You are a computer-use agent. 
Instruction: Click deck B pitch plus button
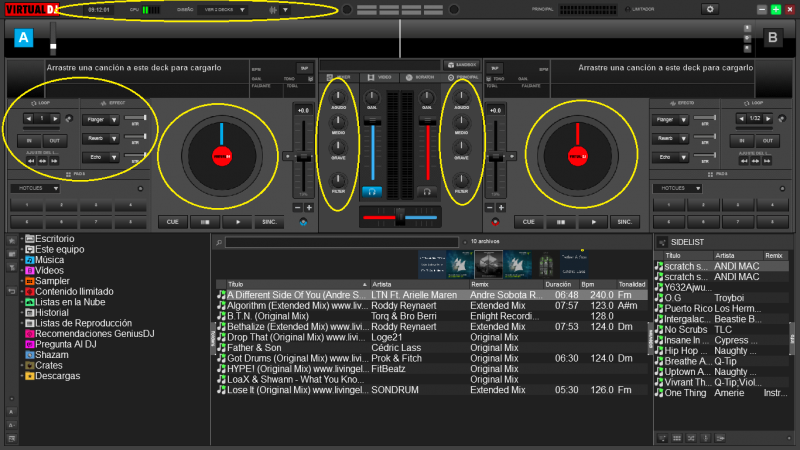tap(501, 208)
